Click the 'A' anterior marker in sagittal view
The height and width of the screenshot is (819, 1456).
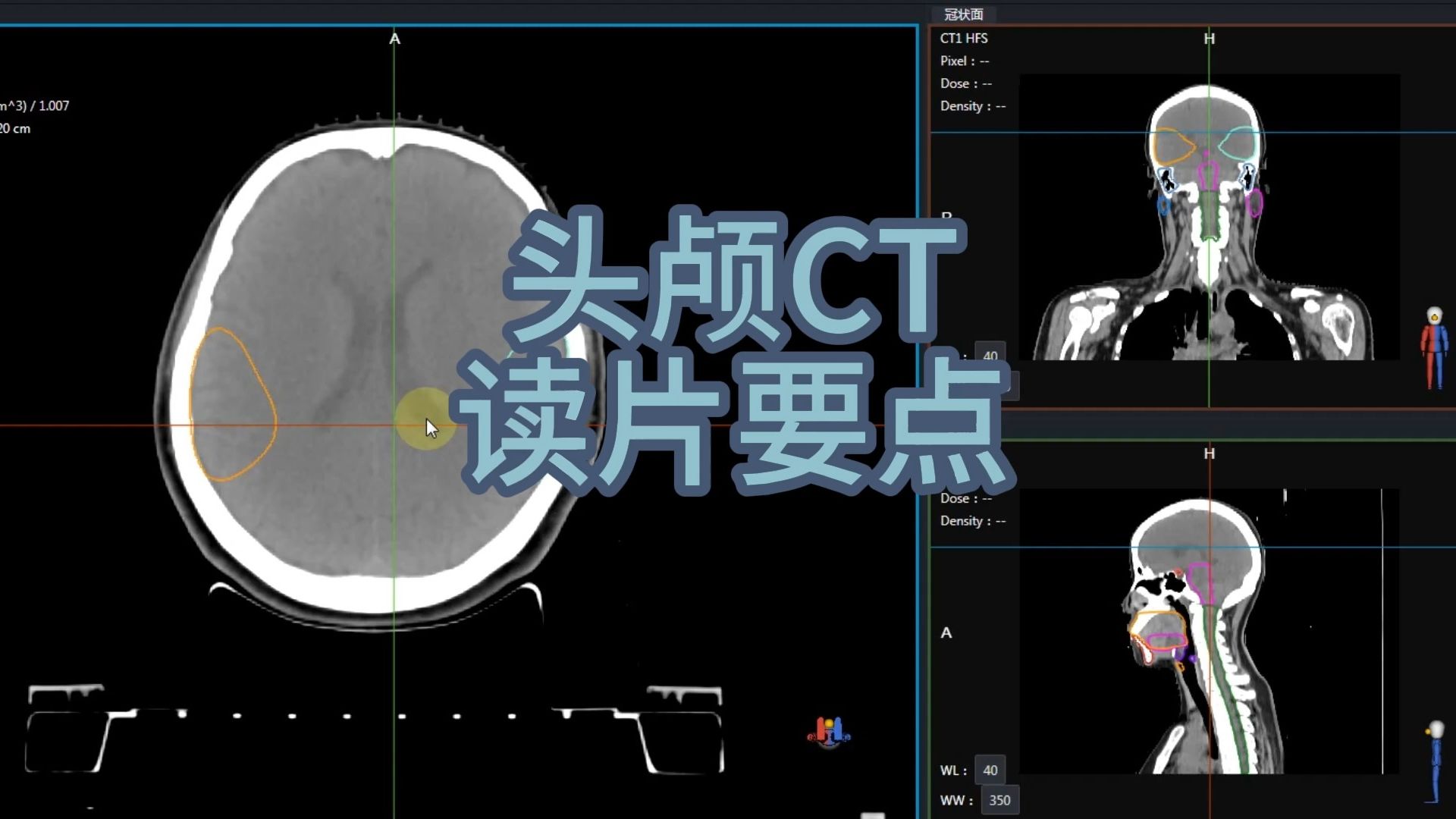pyautogui.click(x=946, y=632)
